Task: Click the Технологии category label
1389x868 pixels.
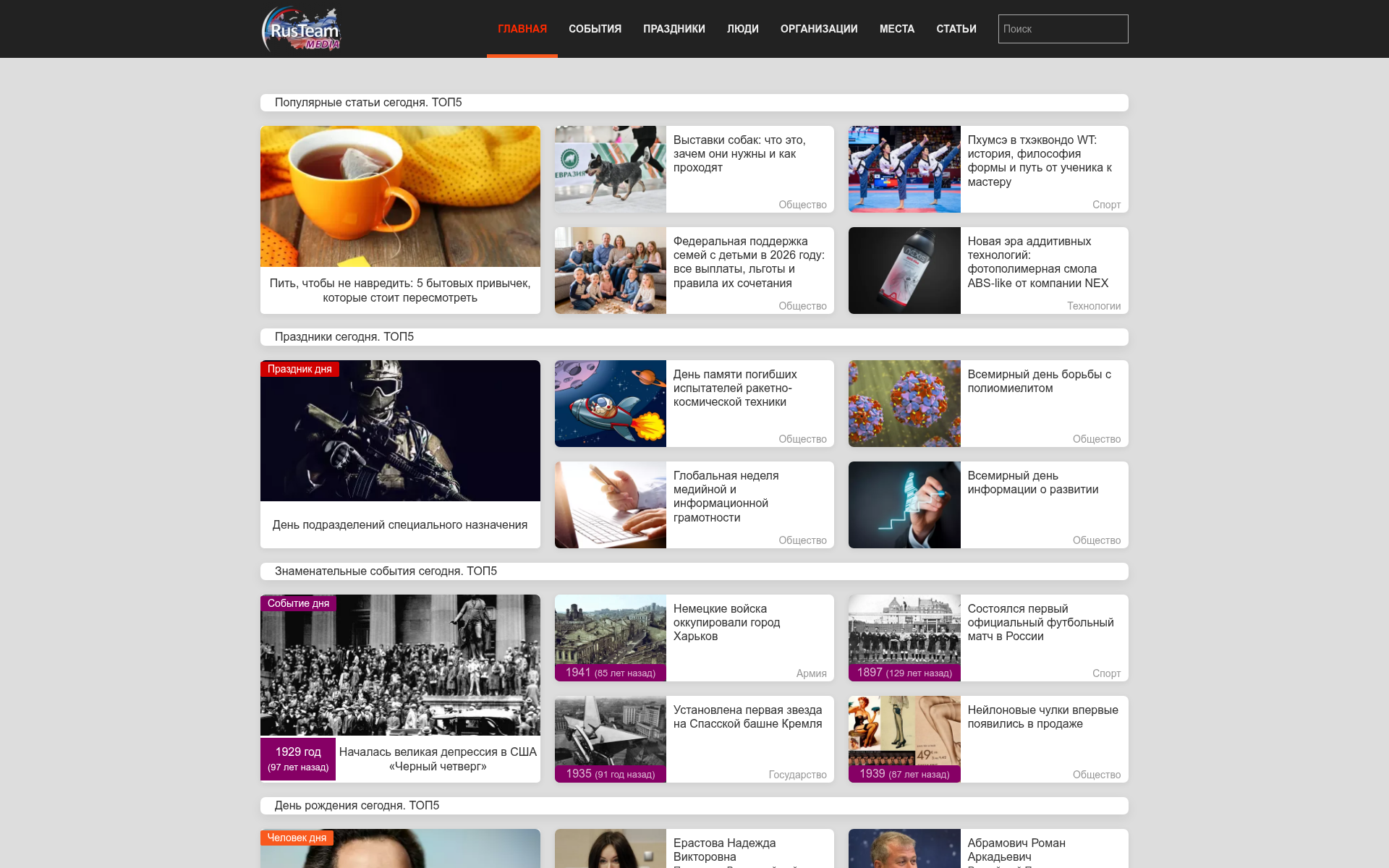Action: (1094, 306)
